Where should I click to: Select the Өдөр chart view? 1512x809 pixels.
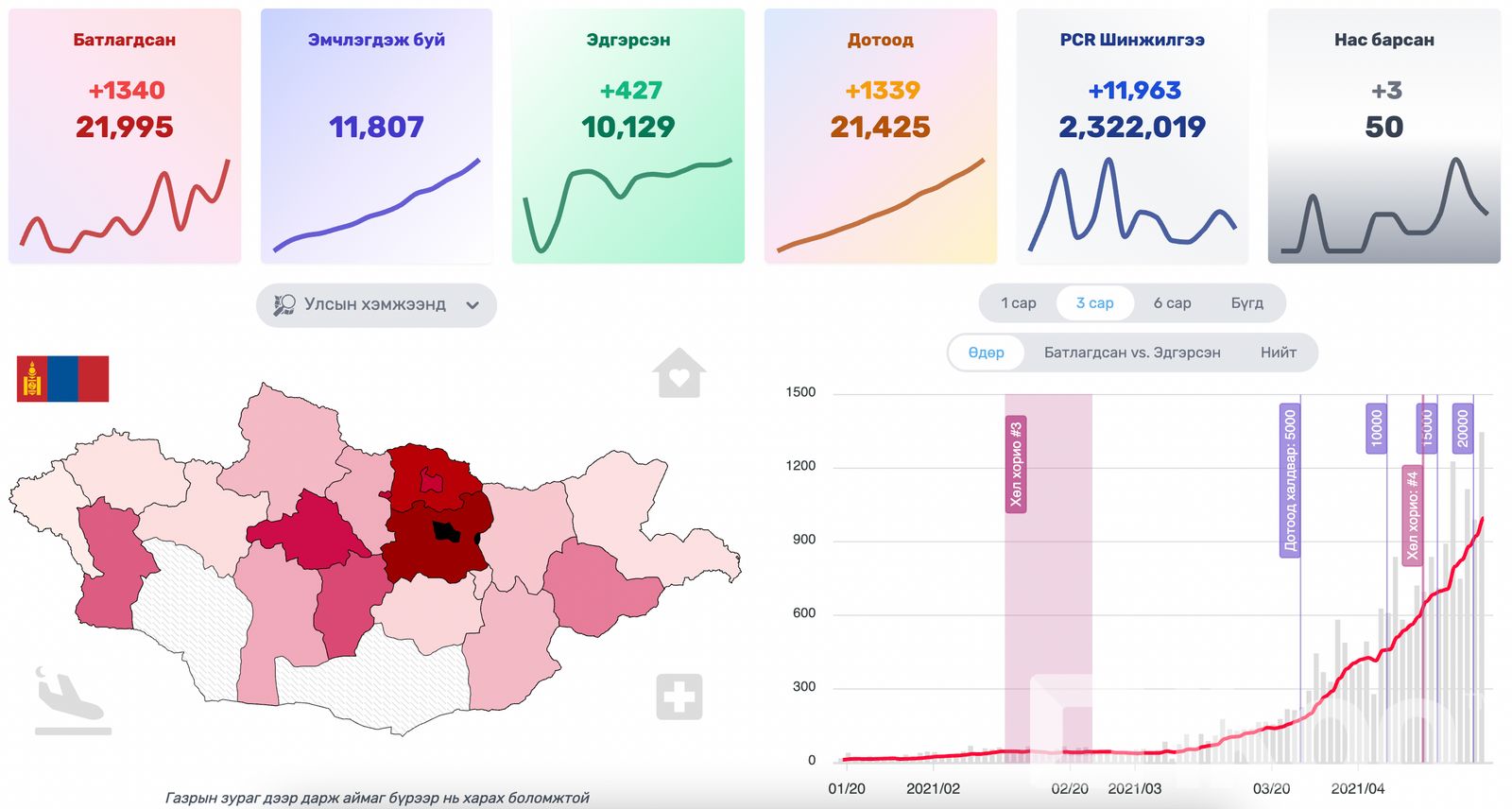coord(986,353)
